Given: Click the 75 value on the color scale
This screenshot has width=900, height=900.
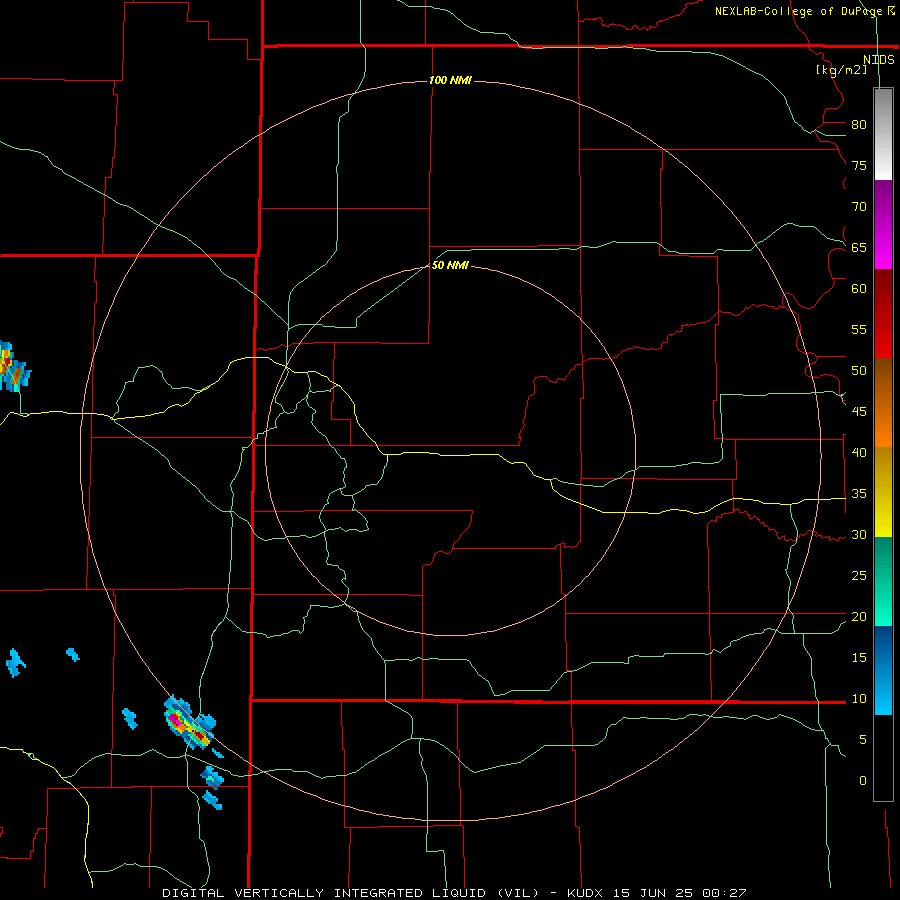Looking at the screenshot, I should point(859,166).
